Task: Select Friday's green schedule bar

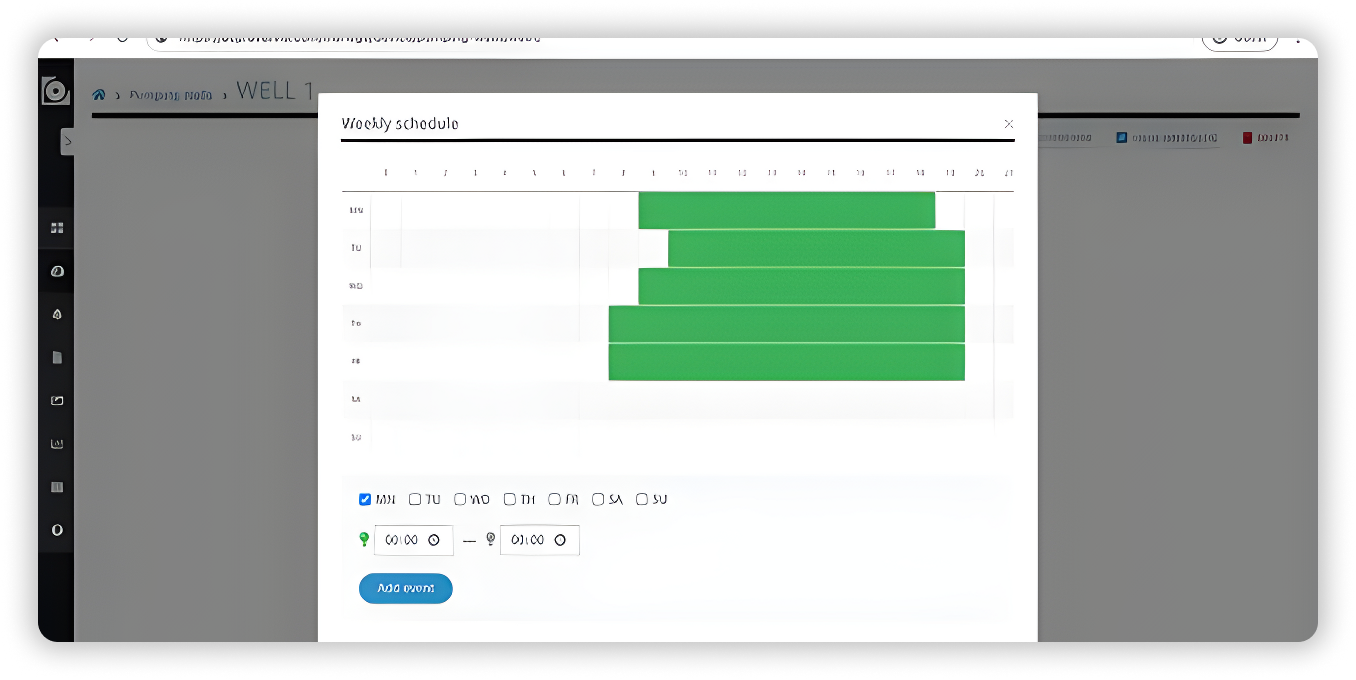Action: coord(786,362)
